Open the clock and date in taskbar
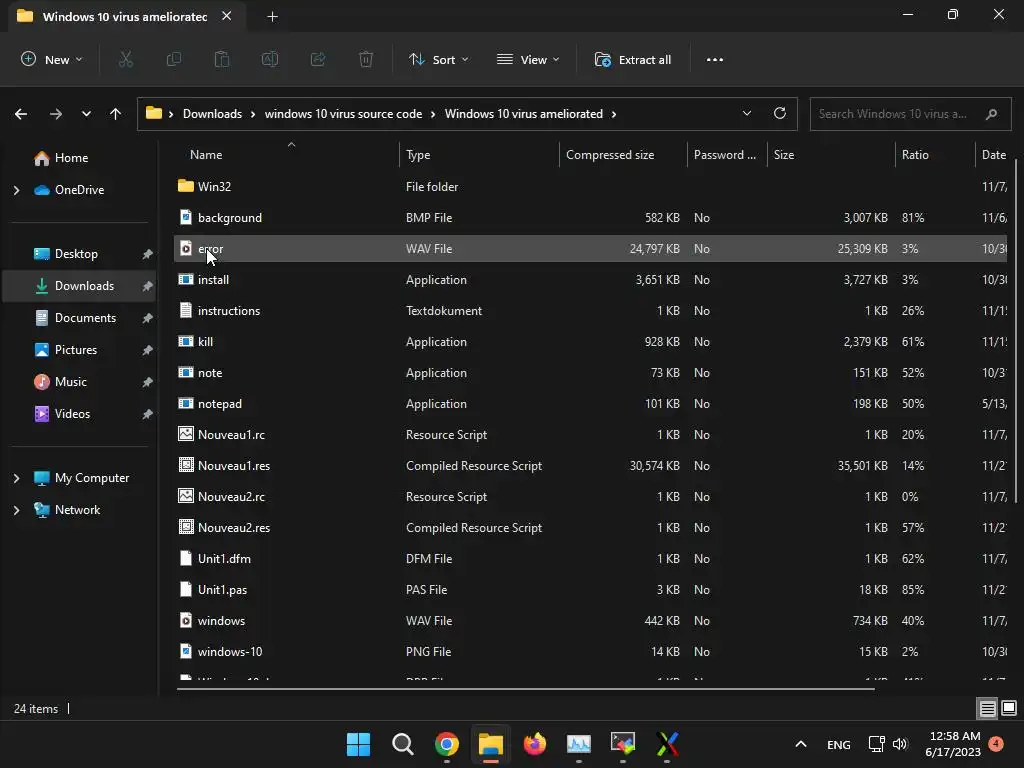 pyautogui.click(x=953, y=744)
